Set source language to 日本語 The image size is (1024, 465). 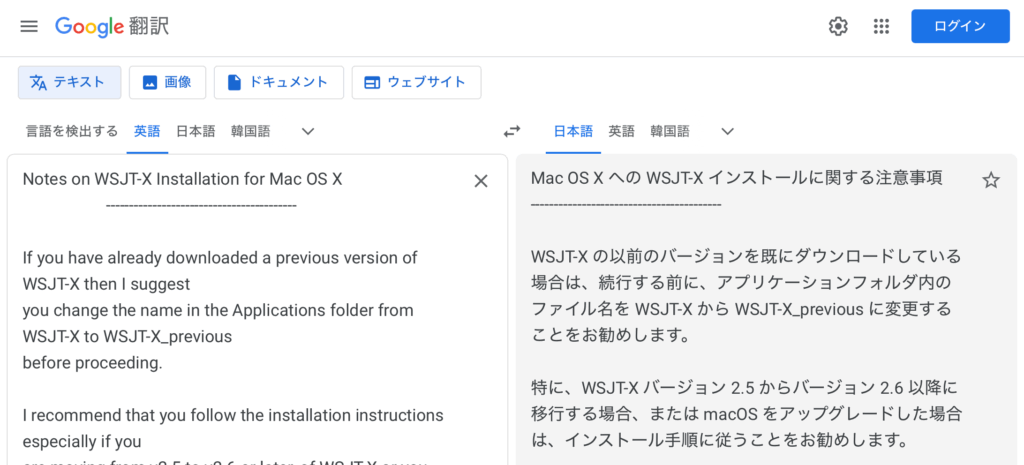(x=195, y=131)
